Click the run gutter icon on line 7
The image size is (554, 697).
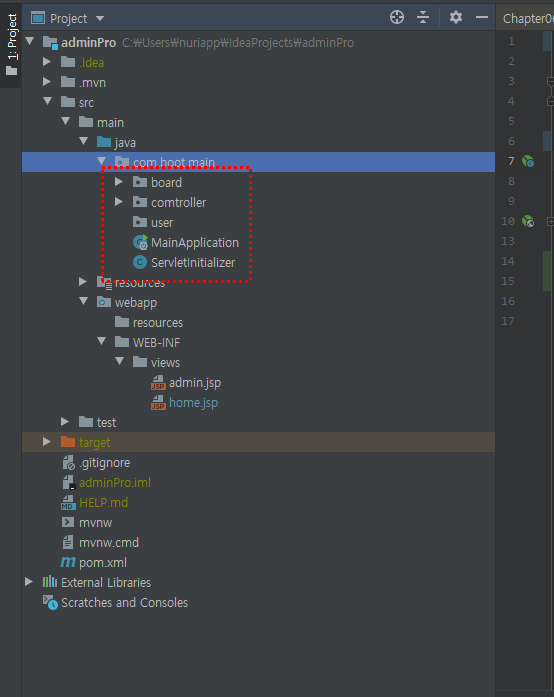pos(528,161)
